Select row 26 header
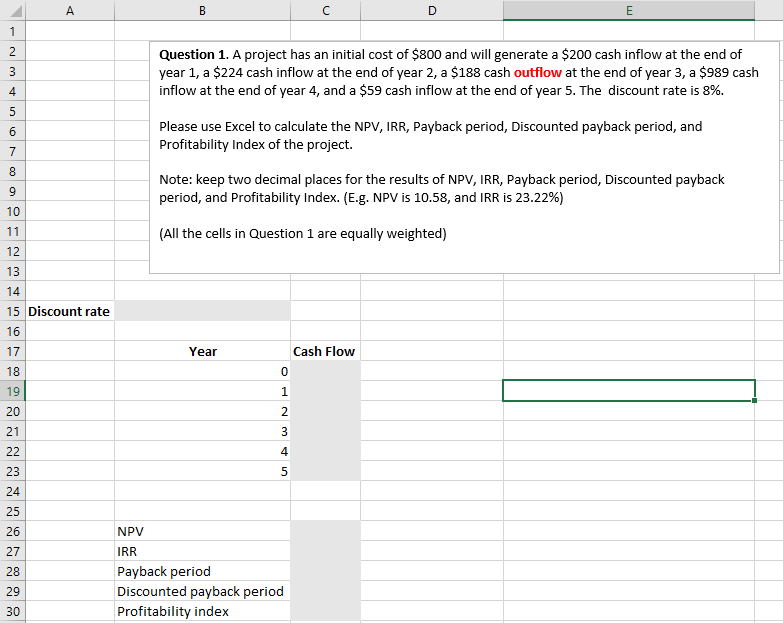 click(12, 531)
